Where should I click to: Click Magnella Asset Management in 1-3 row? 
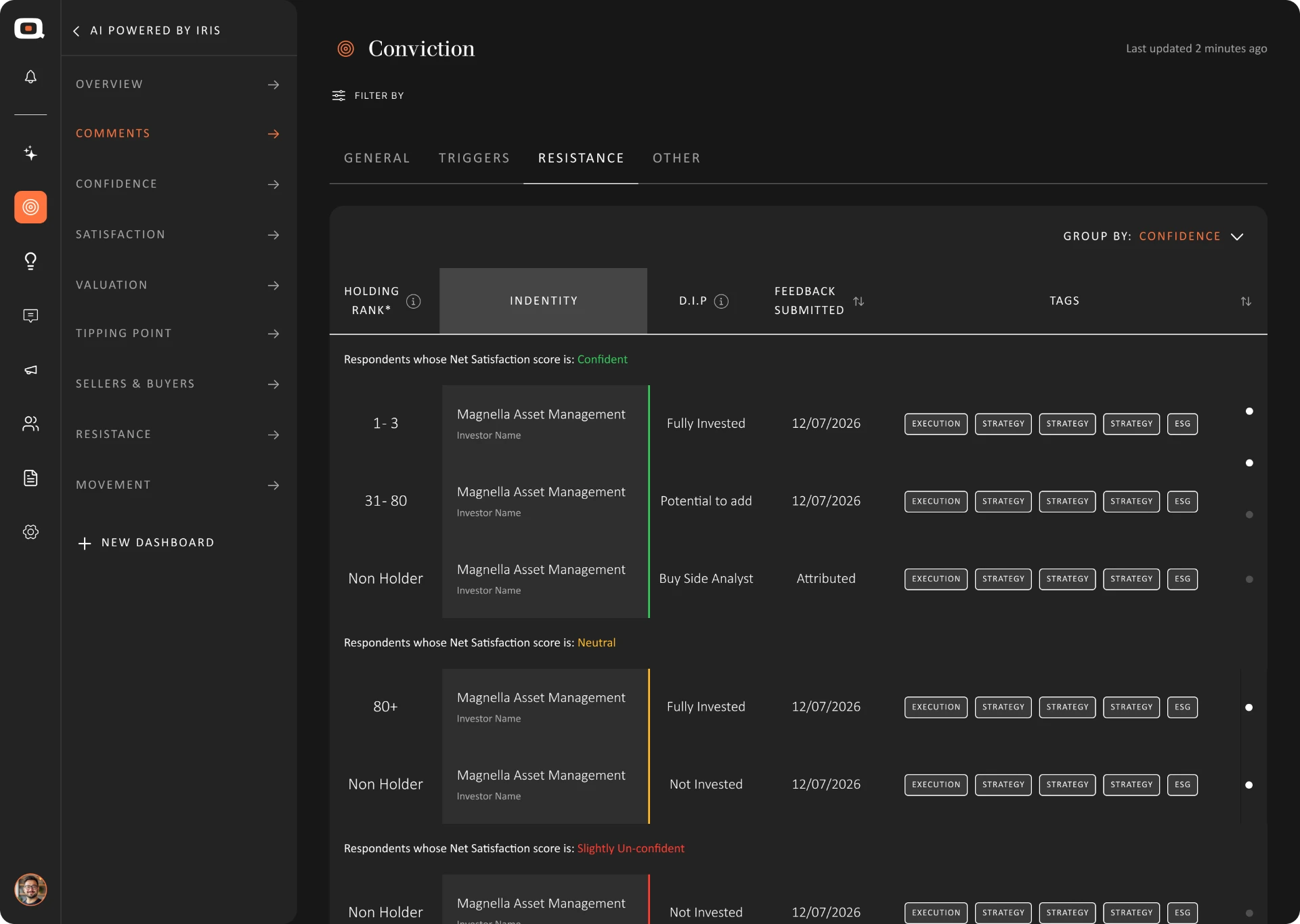pos(541,414)
